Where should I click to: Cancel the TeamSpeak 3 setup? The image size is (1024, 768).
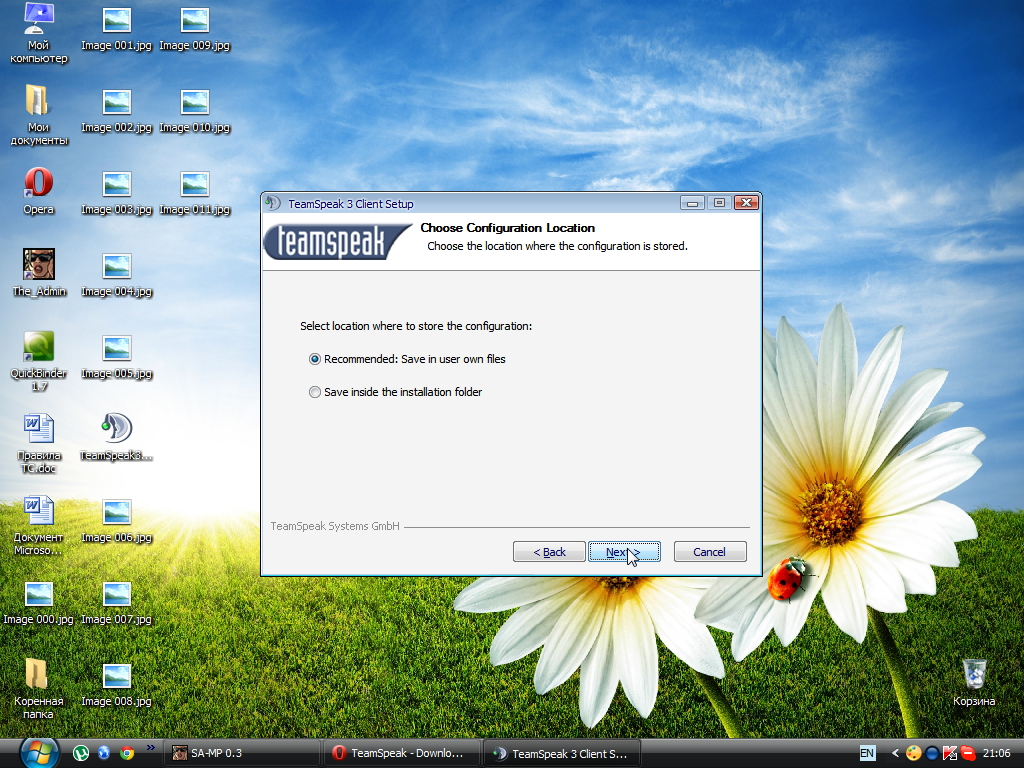pyautogui.click(x=710, y=552)
